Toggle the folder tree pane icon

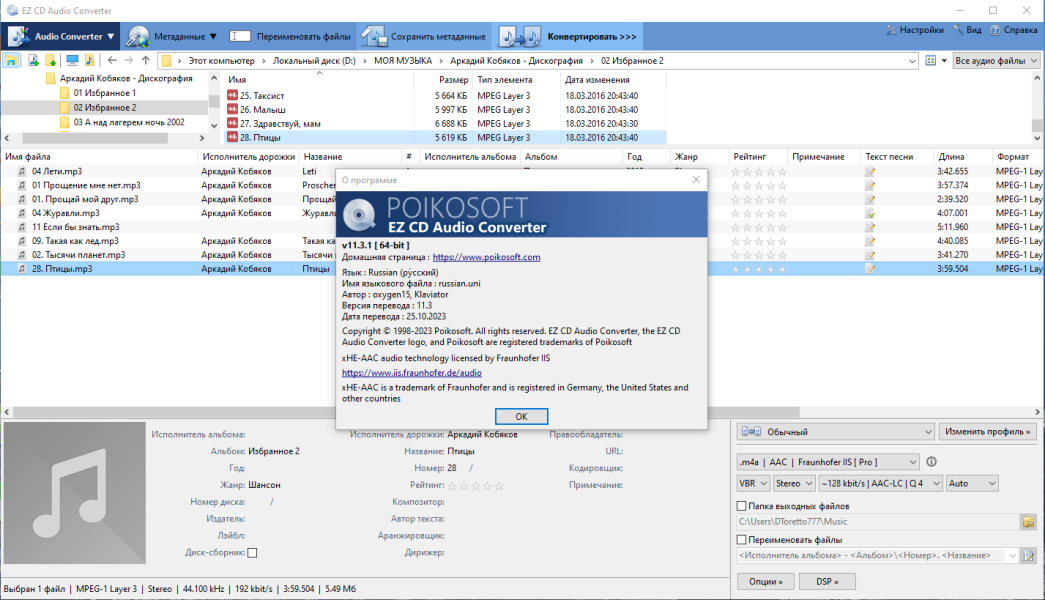coord(11,61)
